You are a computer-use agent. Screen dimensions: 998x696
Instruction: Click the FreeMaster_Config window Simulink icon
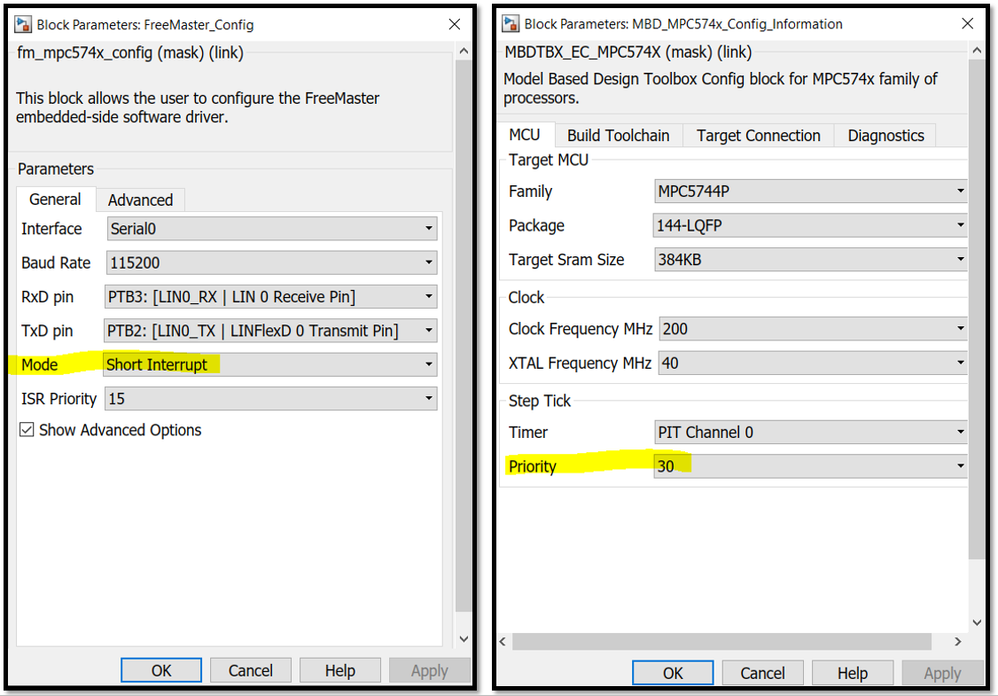[x=23, y=24]
